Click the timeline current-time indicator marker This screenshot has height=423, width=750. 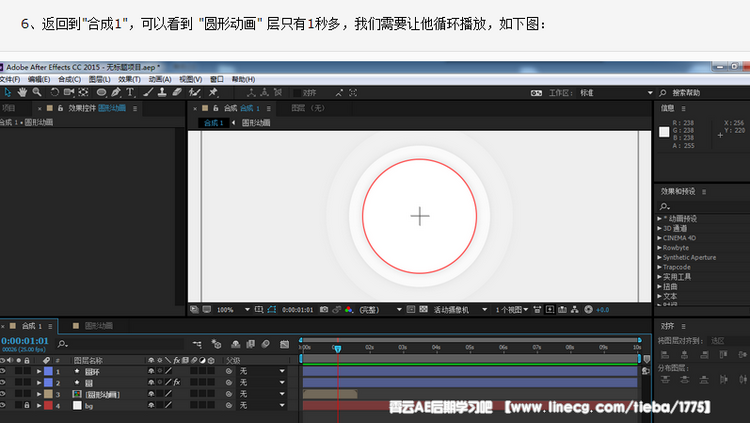[x=337, y=349]
